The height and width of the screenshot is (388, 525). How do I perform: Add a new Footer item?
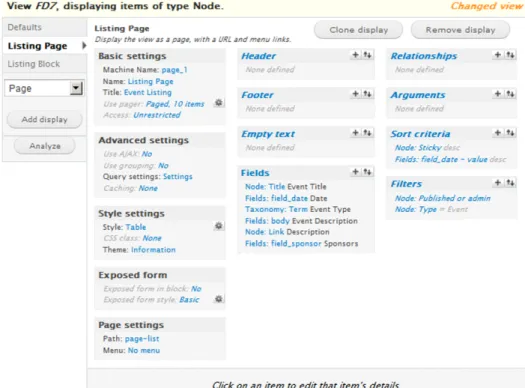click(x=355, y=94)
